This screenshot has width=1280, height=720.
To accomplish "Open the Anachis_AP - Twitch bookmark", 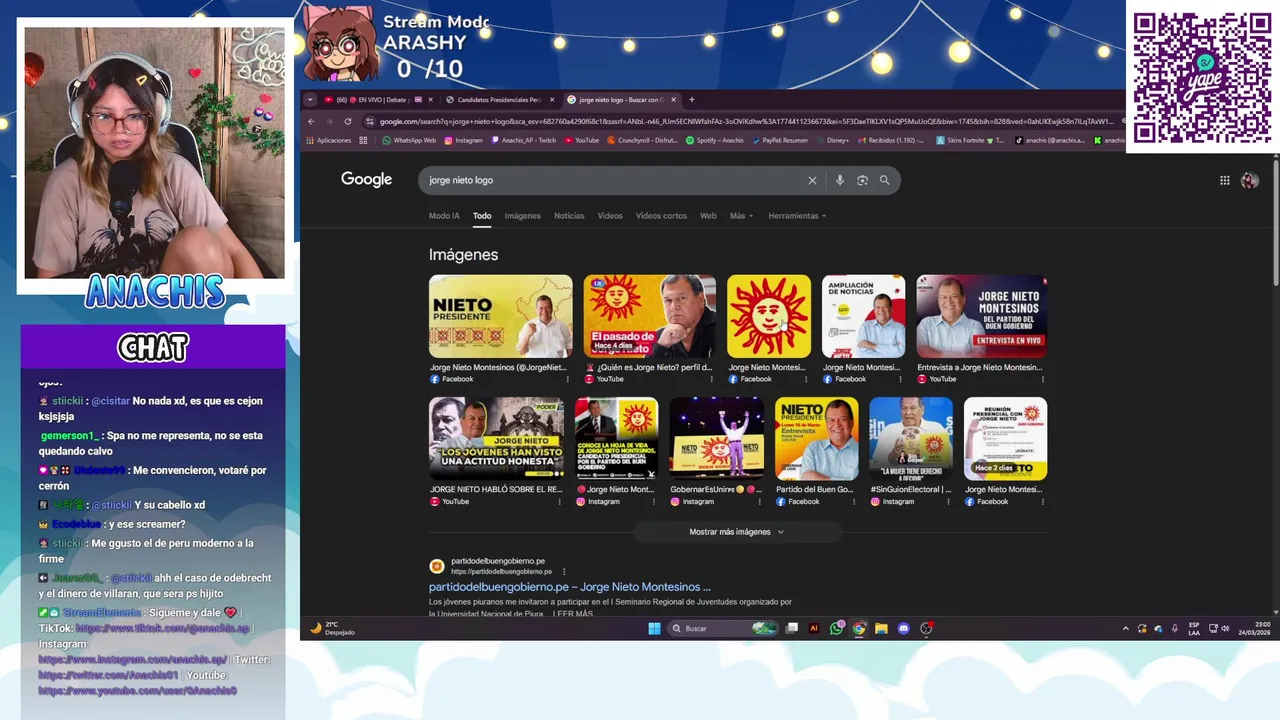I will (x=524, y=140).
